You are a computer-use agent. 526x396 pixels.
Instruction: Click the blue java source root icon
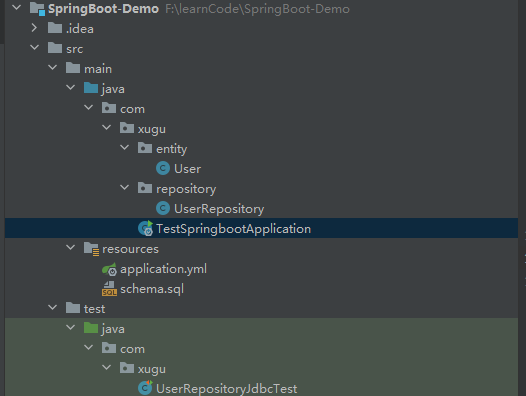click(x=91, y=88)
